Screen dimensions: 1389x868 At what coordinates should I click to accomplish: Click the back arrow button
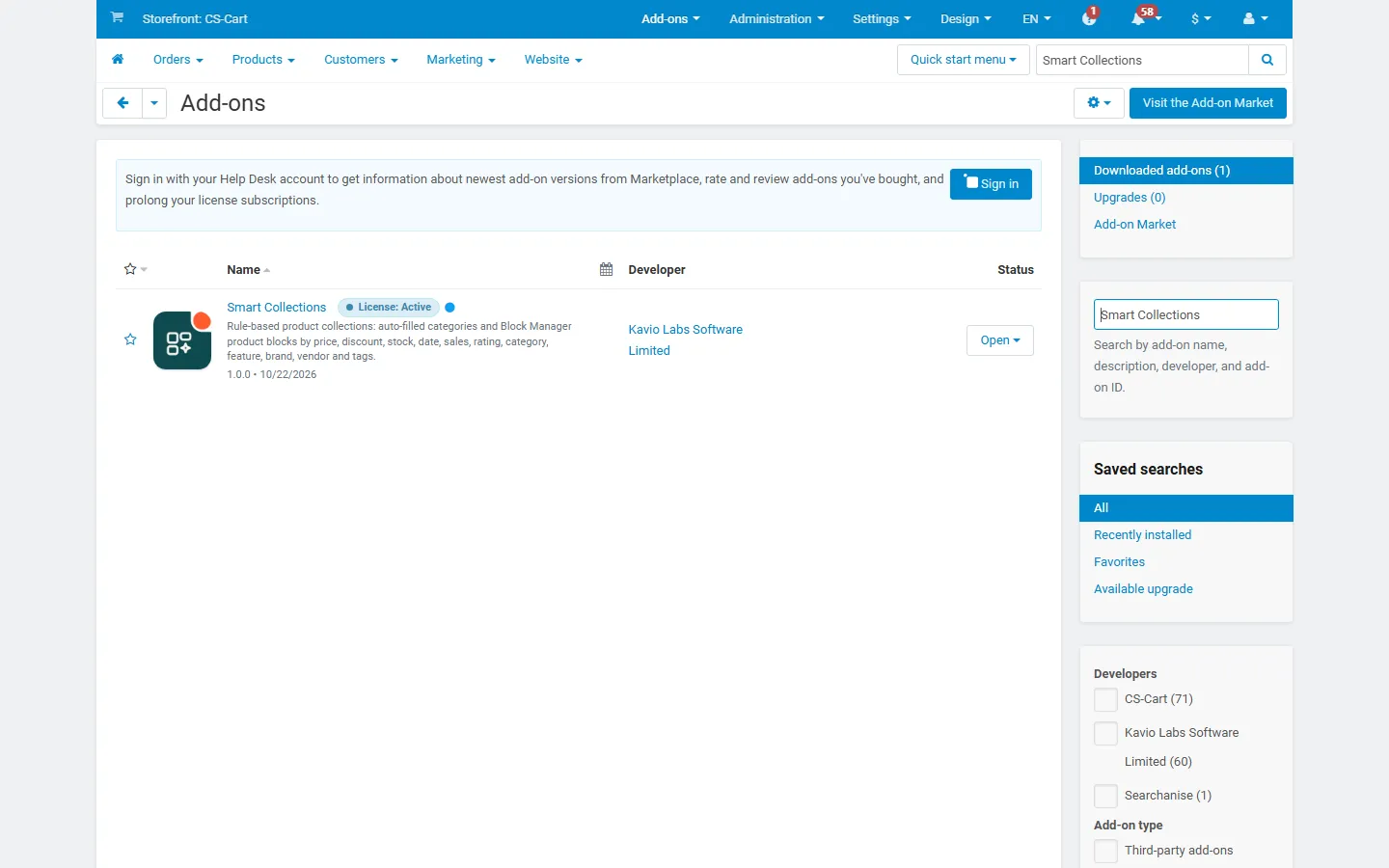[x=123, y=103]
